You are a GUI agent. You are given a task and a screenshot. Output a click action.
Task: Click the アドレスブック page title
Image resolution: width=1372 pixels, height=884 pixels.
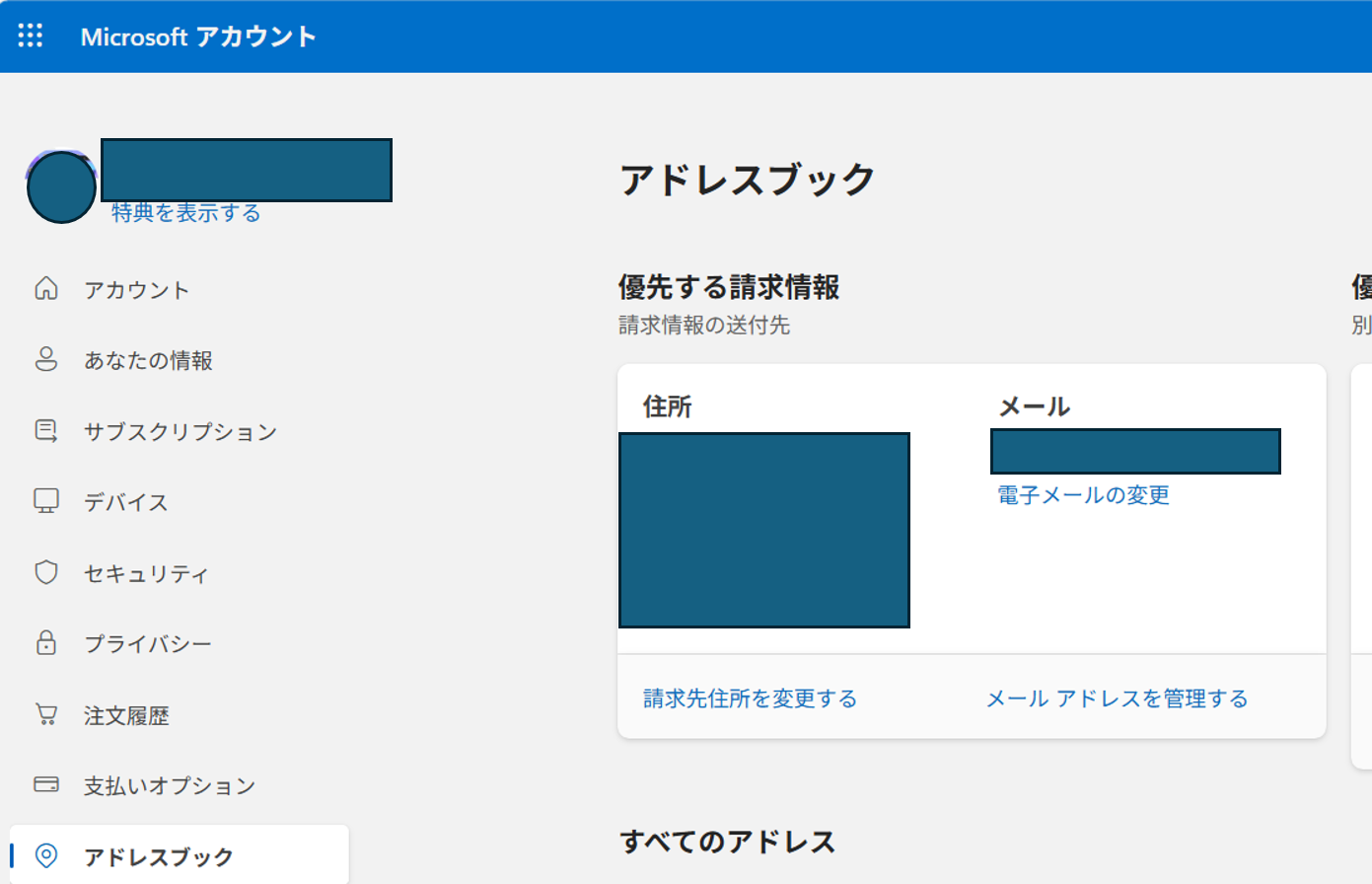coord(748,180)
